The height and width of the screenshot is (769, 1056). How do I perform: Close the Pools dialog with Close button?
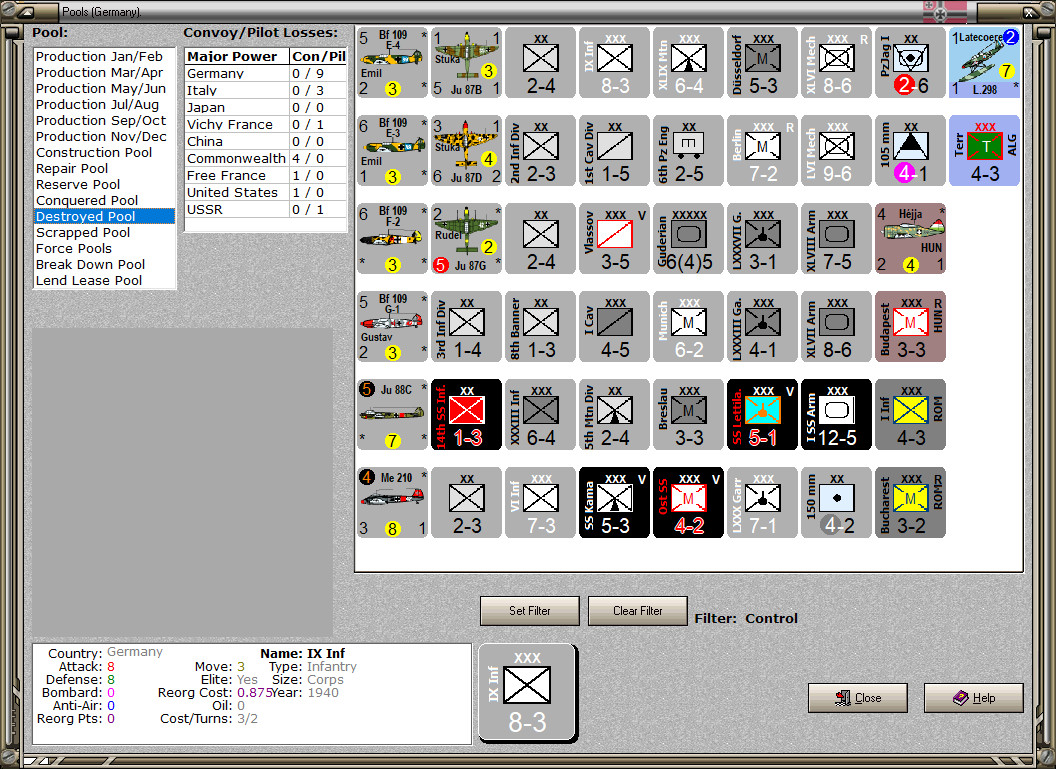857,698
